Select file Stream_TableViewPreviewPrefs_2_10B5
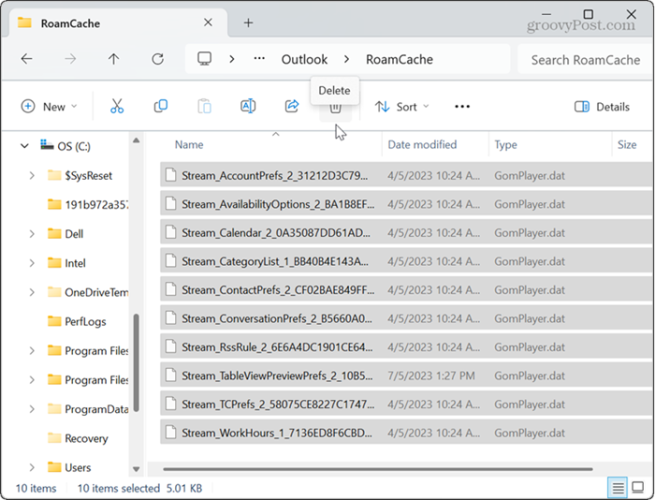This screenshot has height=500, width=655. point(406,376)
